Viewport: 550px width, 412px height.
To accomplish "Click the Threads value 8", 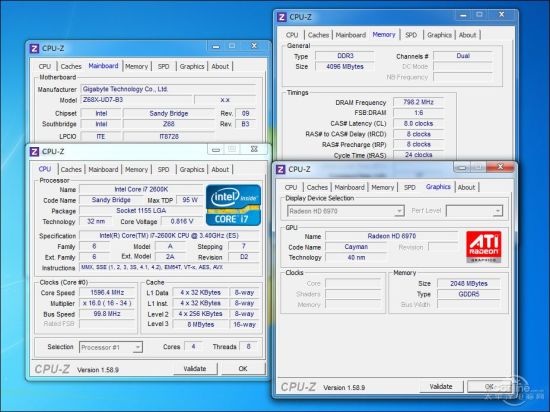I will click(x=249, y=347).
